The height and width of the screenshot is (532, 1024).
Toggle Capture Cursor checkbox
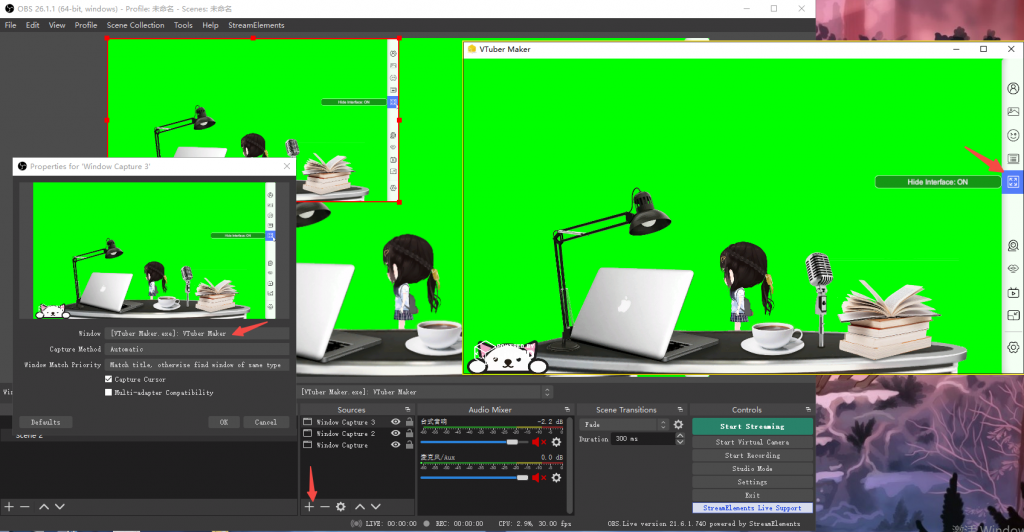(x=108, y=379)
